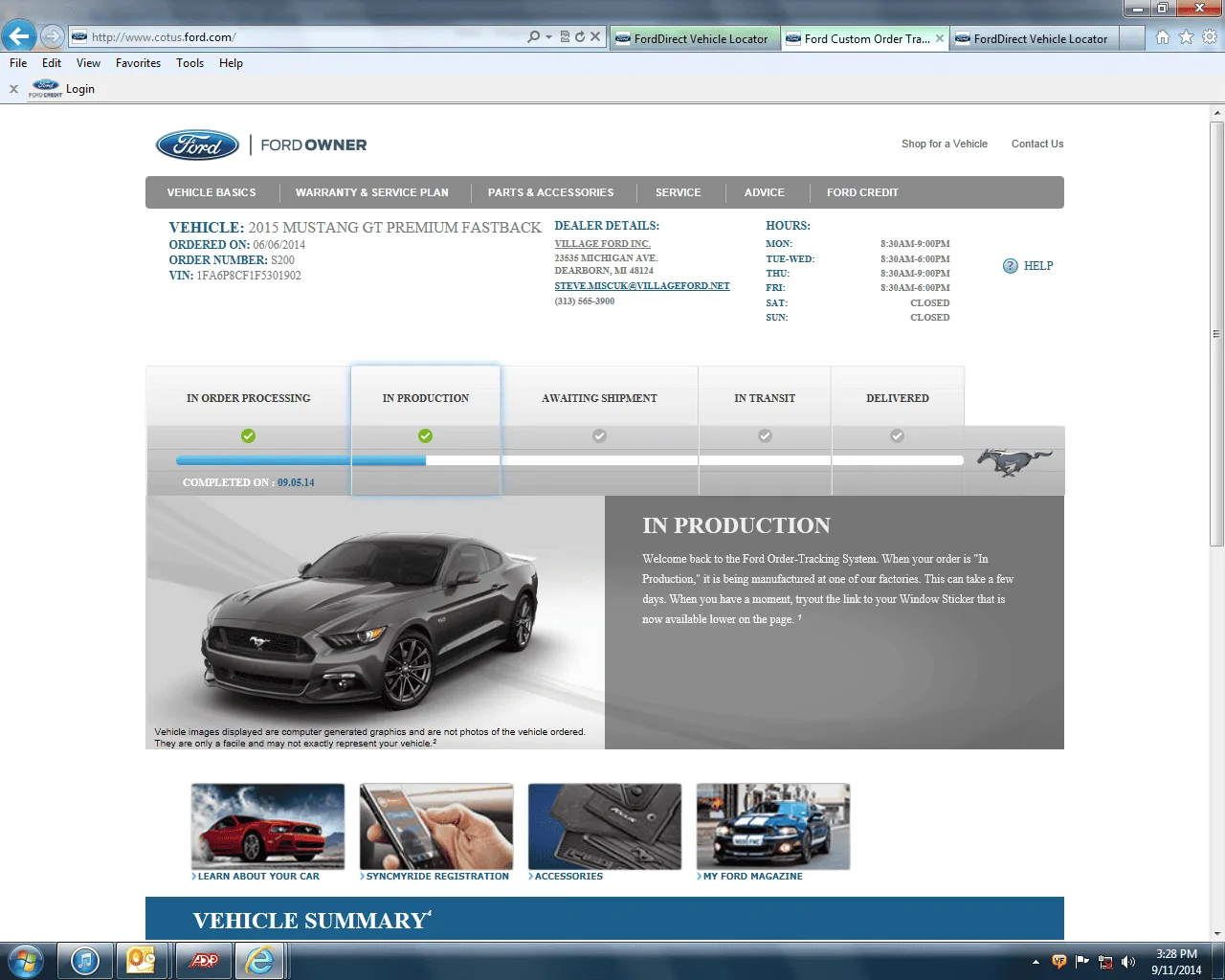Image resolution: width=1225 pixels, height=980 pixels.
Task: Click the Refresh icon in the address bar
Action: [x=579, y=37]
